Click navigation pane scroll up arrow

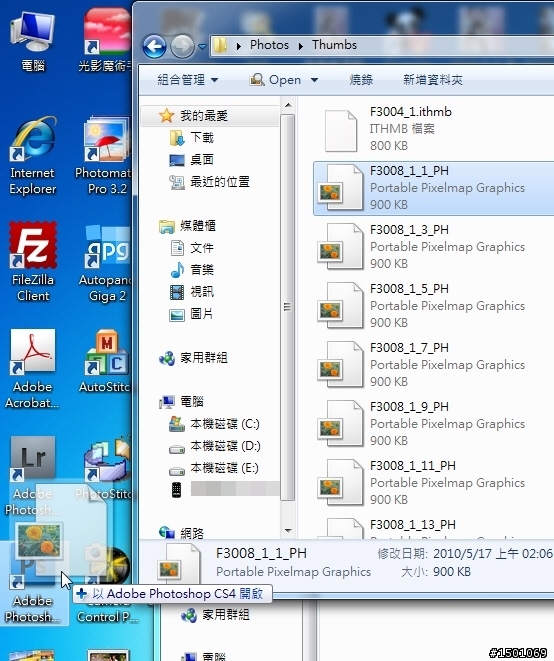point(288,105)
